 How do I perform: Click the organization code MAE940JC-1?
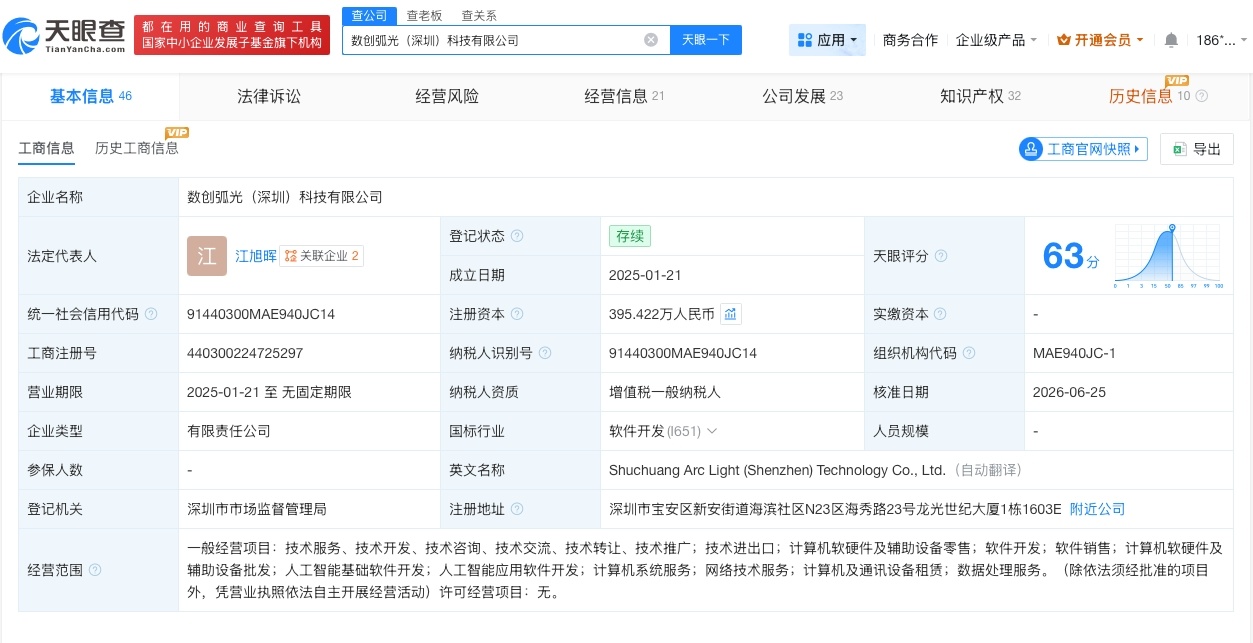click(1074, 353)
